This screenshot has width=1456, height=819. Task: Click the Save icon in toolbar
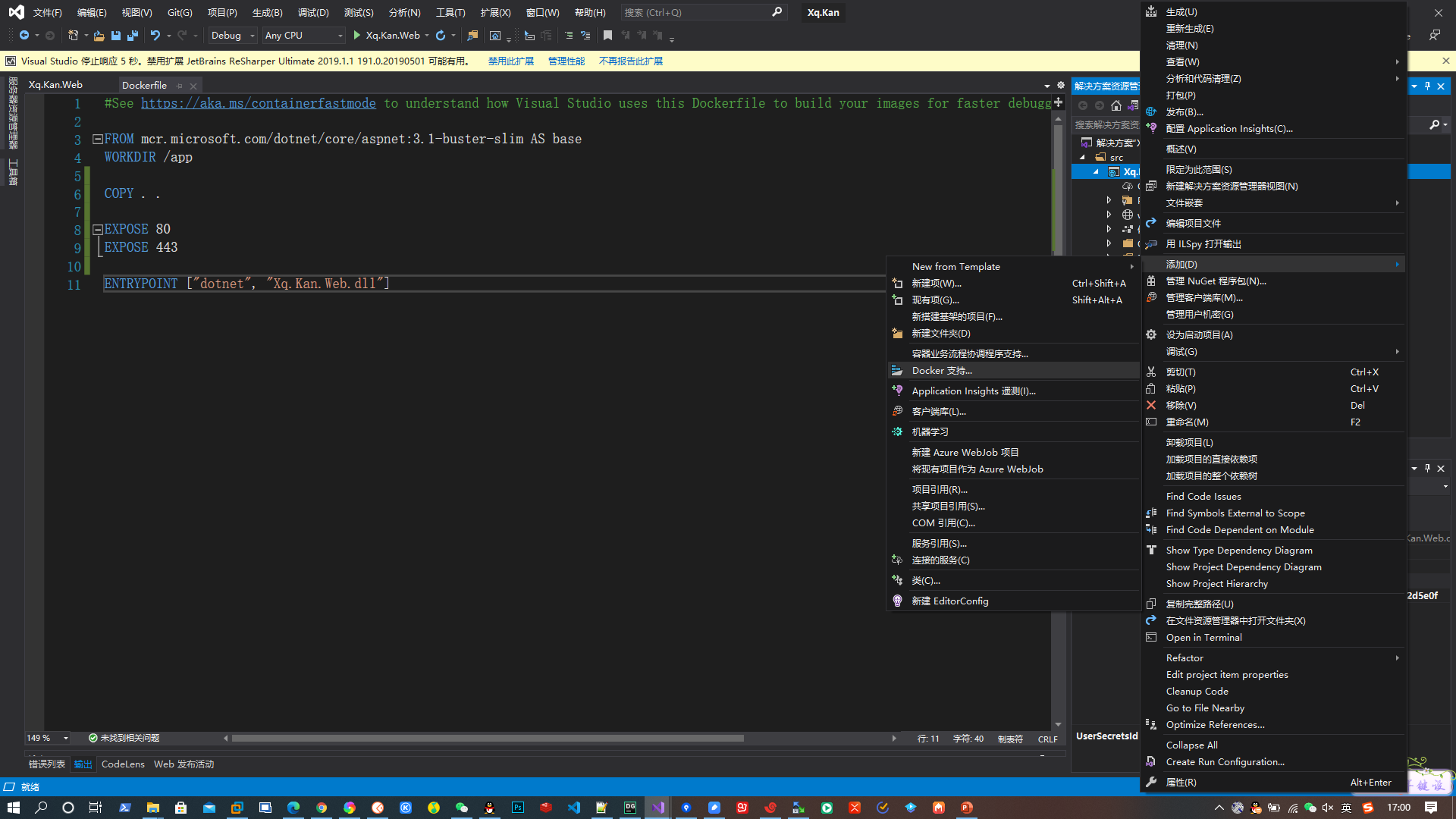coord(116,36)
